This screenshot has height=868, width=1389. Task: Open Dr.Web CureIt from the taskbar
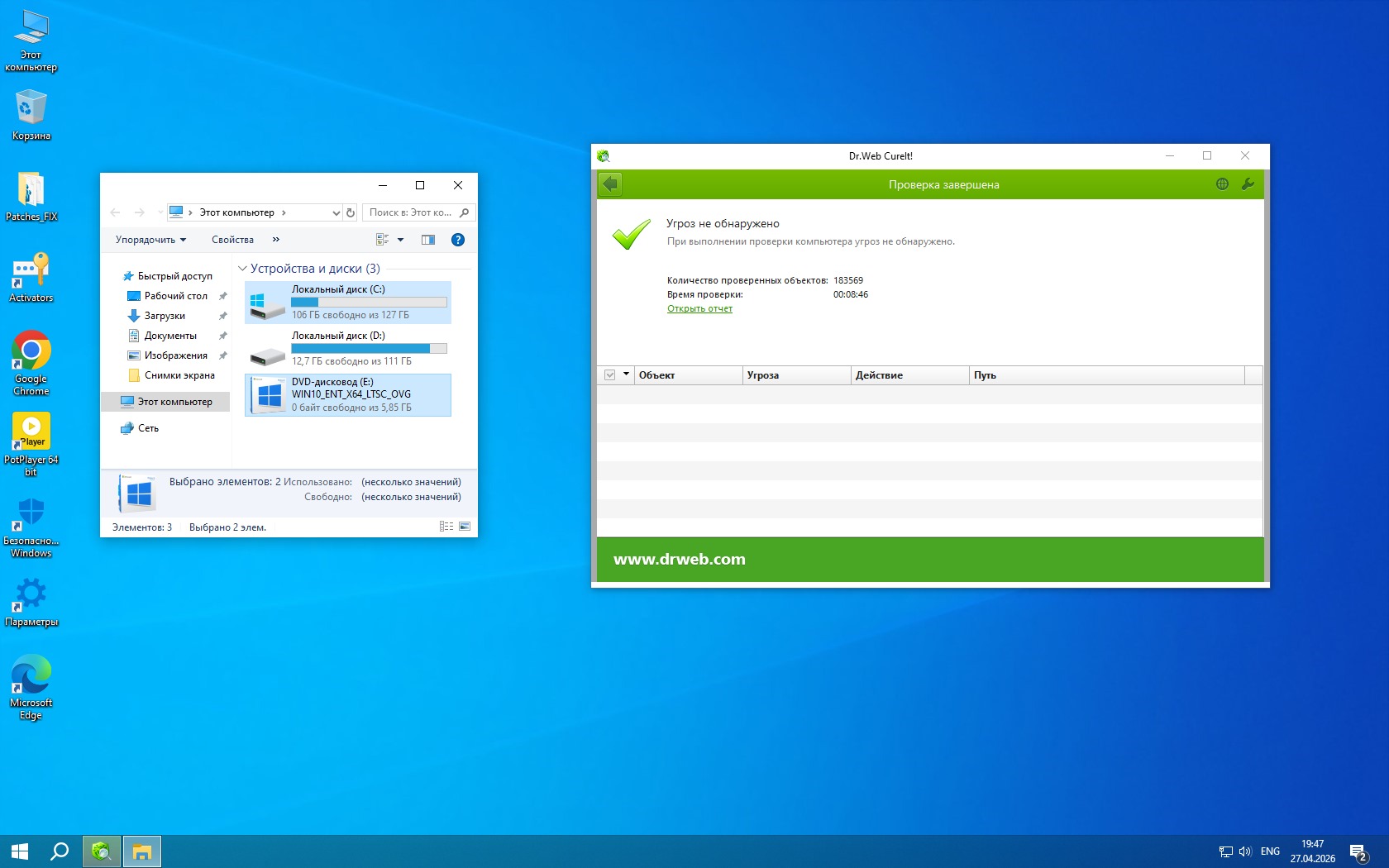tap(101, 851)
